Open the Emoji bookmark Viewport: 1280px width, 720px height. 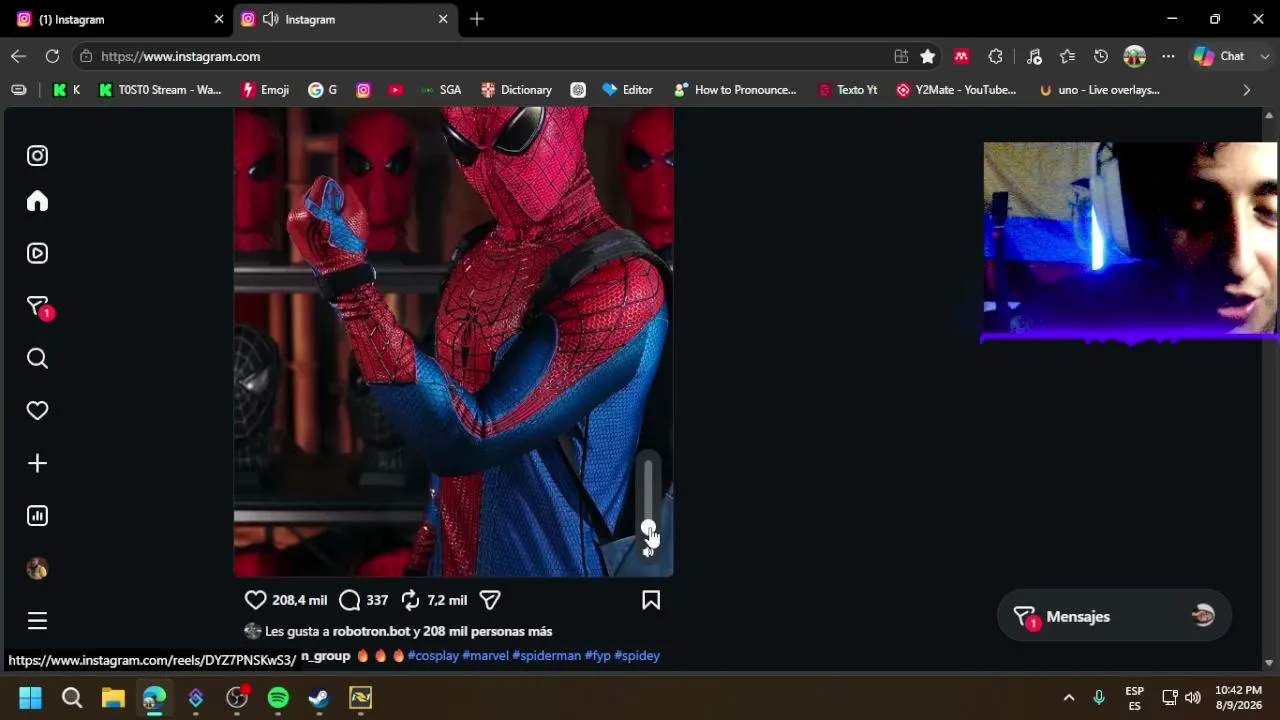pyautogui.click(x=265, y=90)
